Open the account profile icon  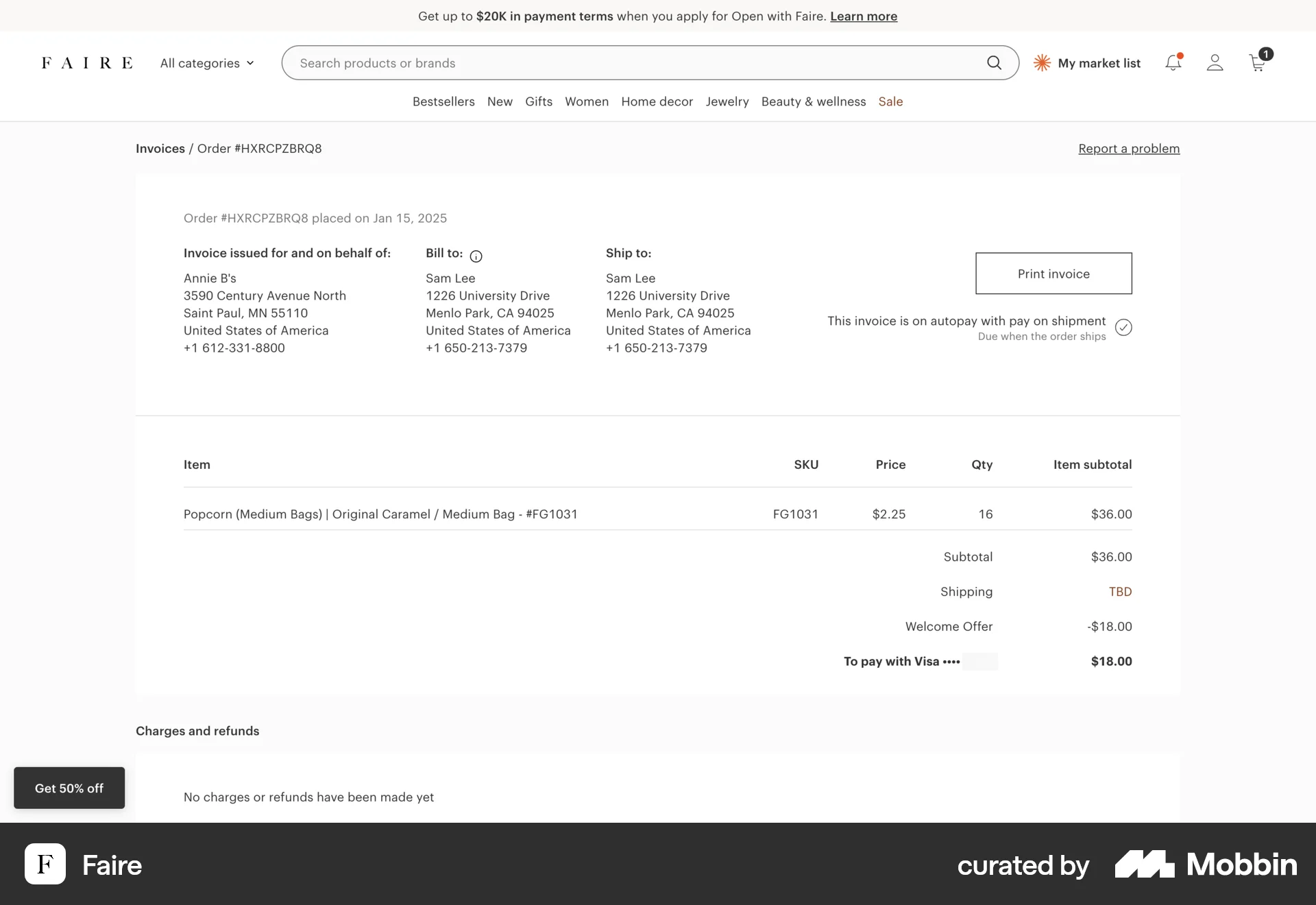click(1215, 62)
